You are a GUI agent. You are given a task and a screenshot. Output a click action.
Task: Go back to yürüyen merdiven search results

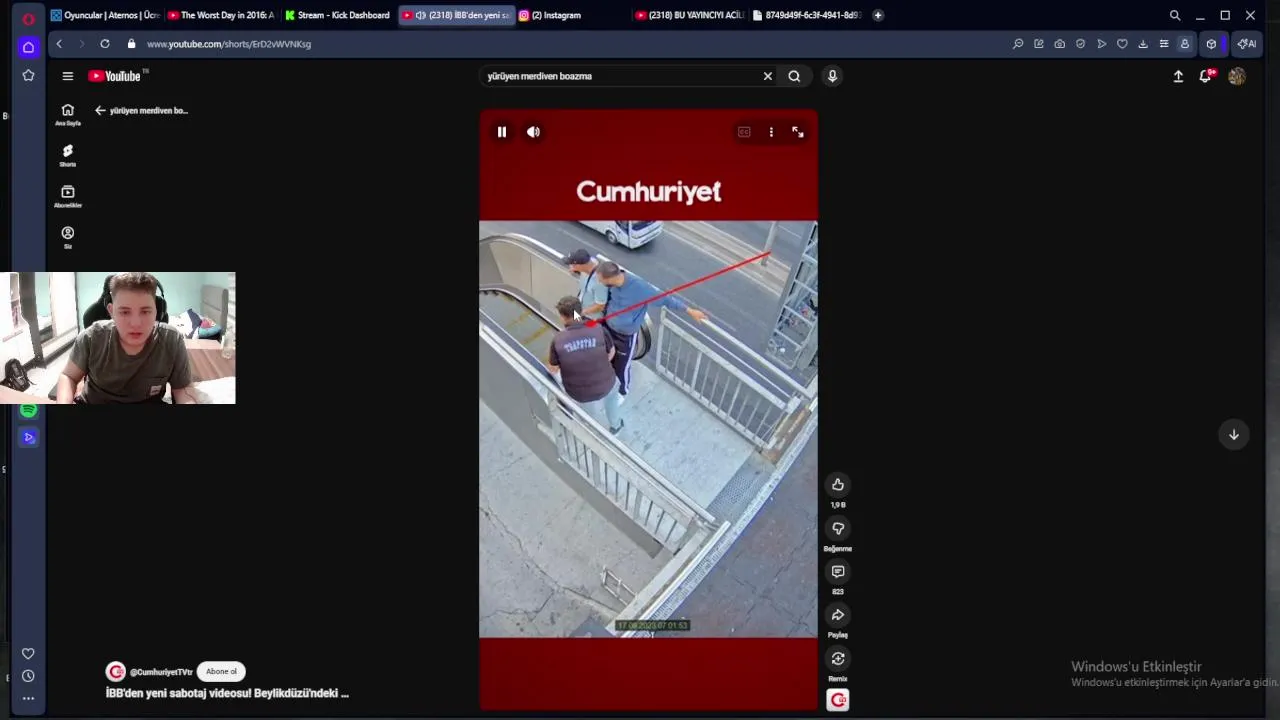[x=100, y=111]
